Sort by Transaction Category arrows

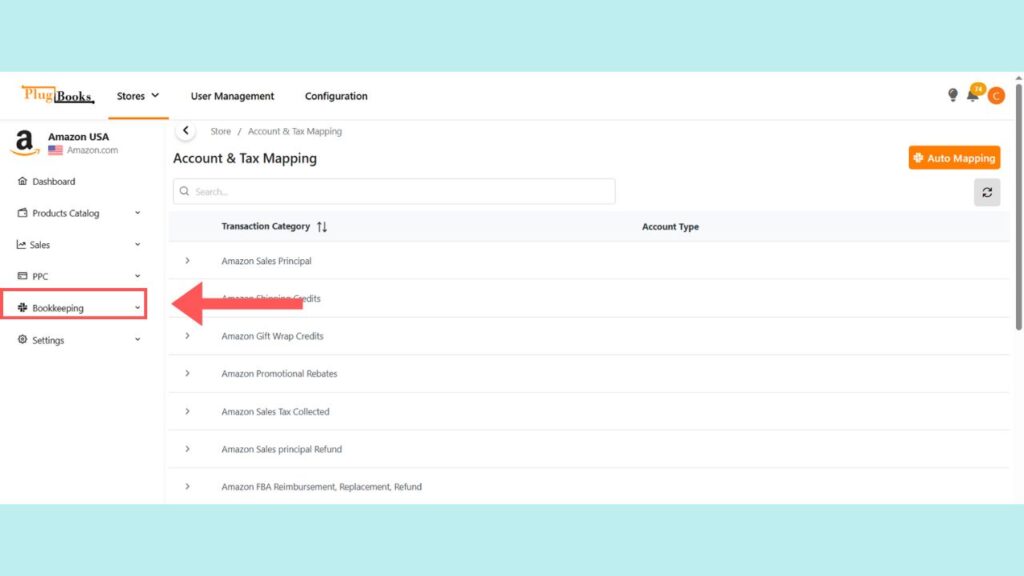[322, 227]
